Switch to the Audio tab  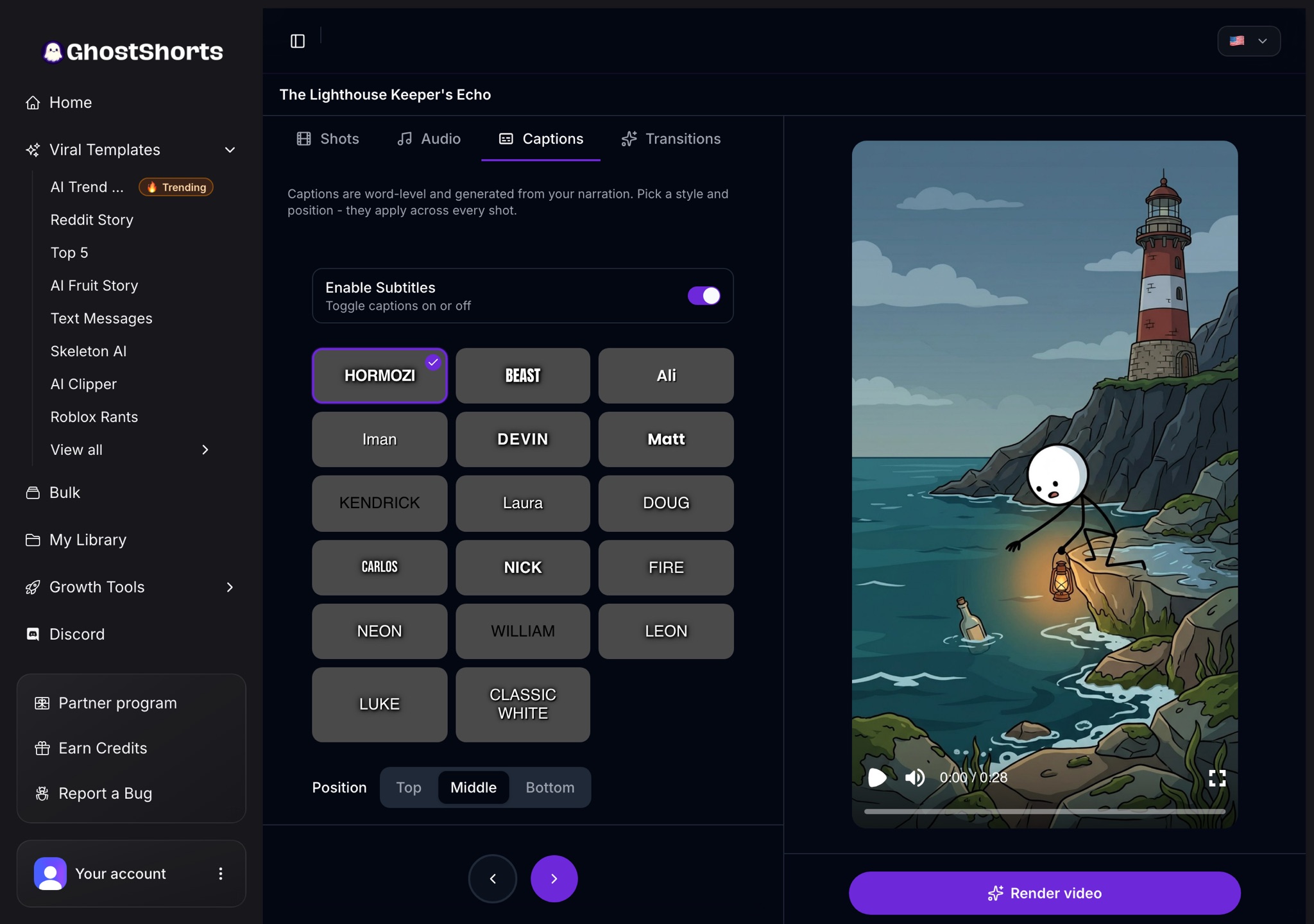429,139
